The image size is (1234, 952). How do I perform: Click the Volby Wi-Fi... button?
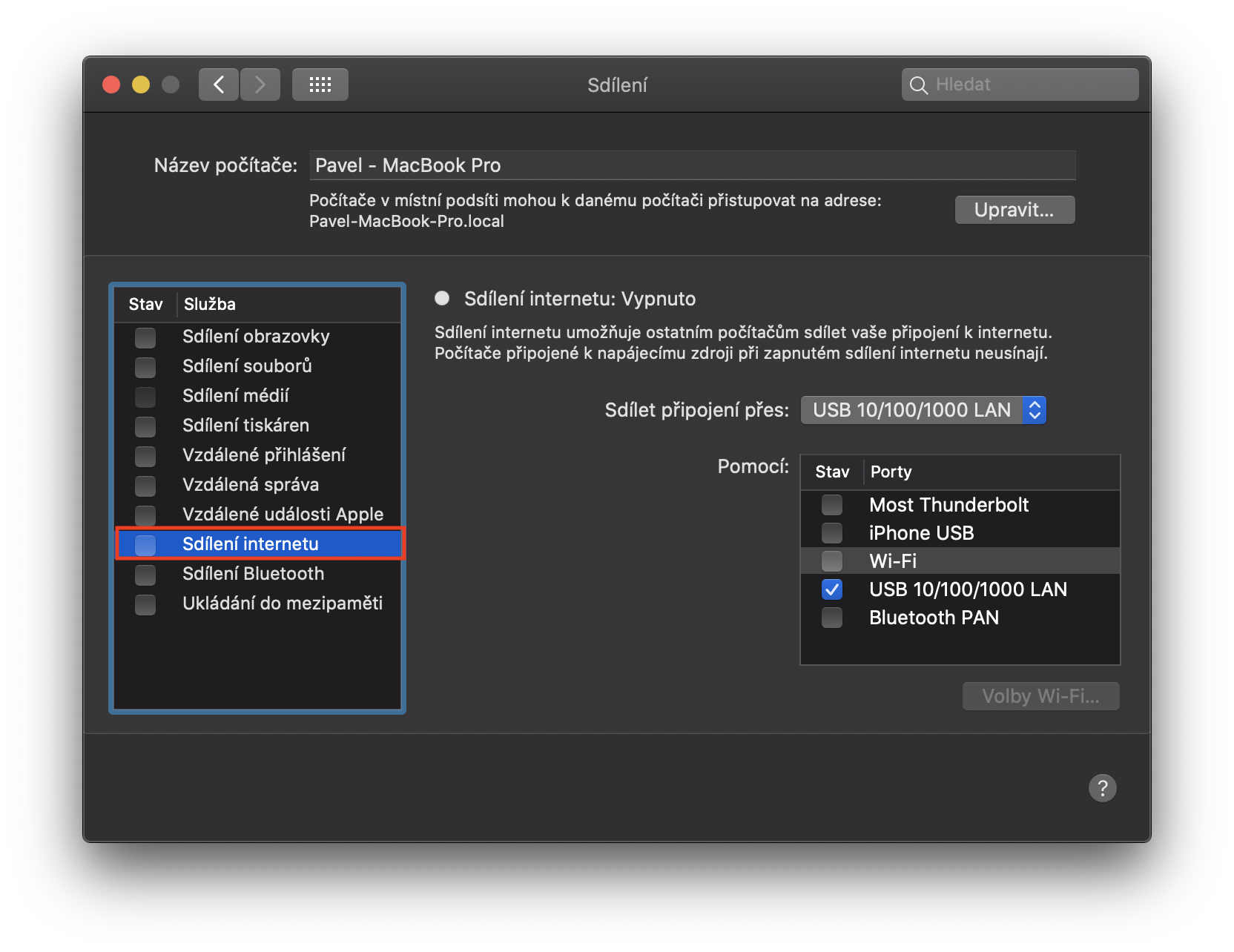[x=1040, y=696]
